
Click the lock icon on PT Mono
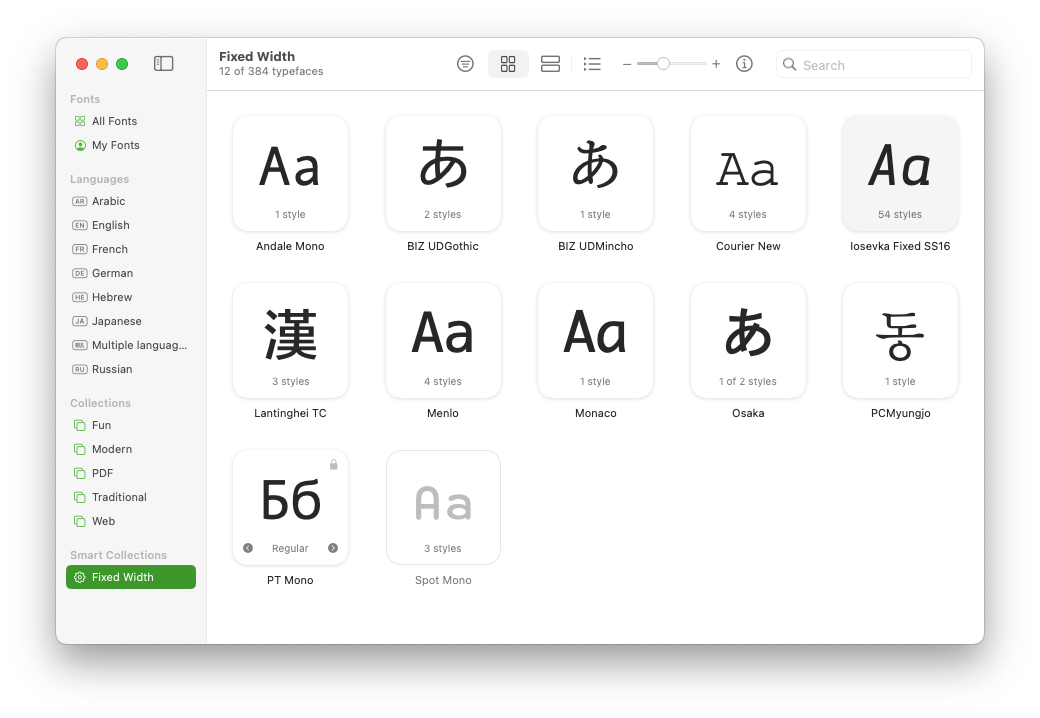point(334,465)
